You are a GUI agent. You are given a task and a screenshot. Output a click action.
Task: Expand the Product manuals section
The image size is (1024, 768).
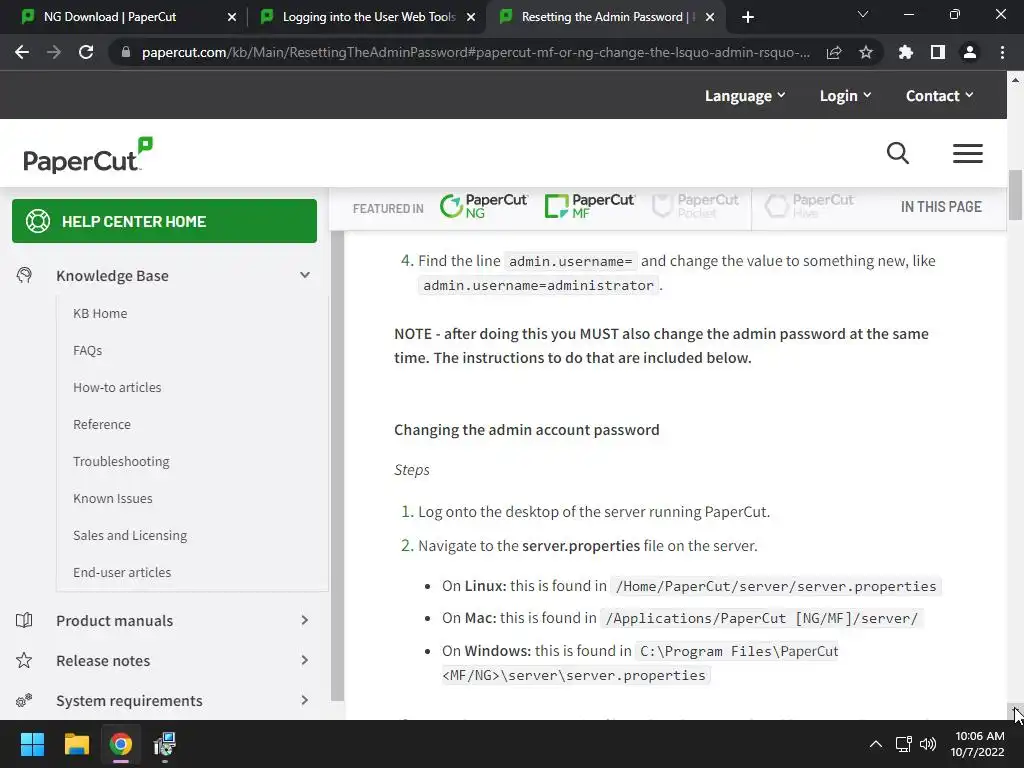click(305, 620)
